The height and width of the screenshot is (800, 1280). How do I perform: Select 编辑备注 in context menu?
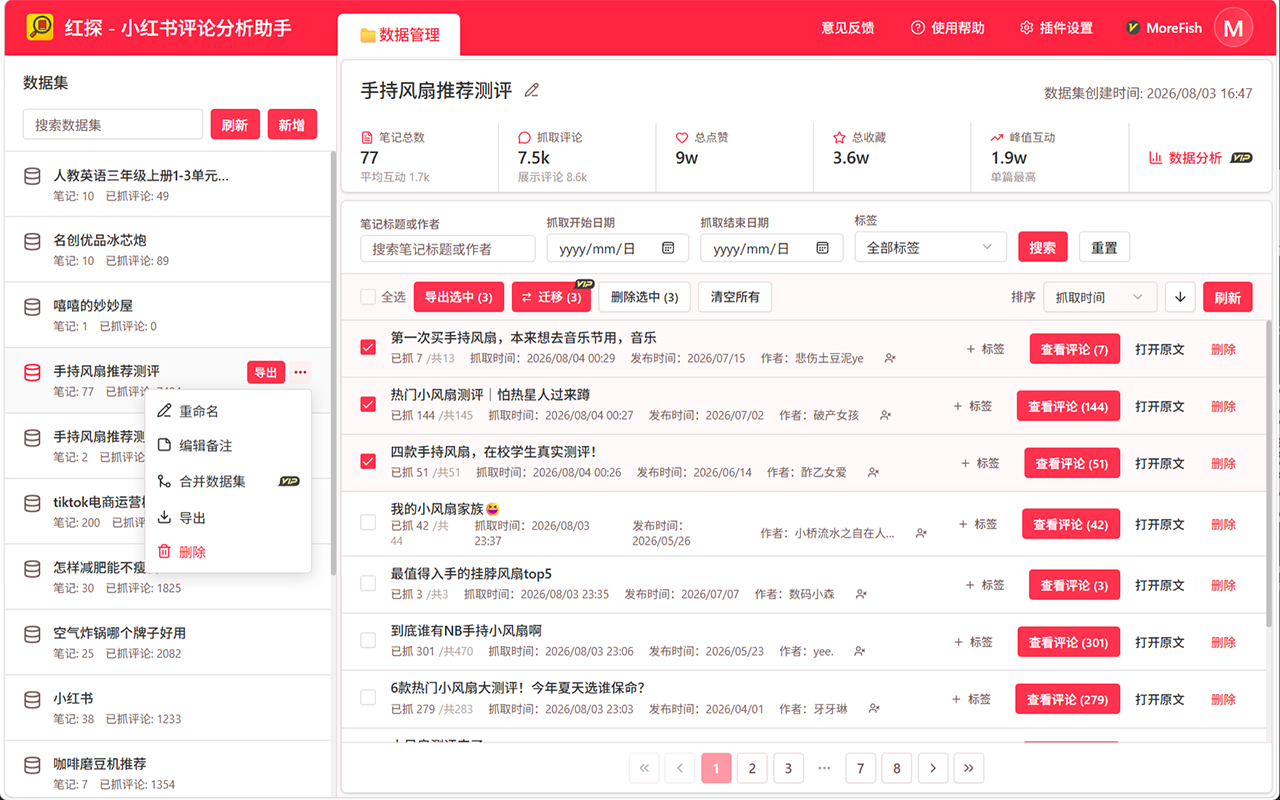click(228, 446)
